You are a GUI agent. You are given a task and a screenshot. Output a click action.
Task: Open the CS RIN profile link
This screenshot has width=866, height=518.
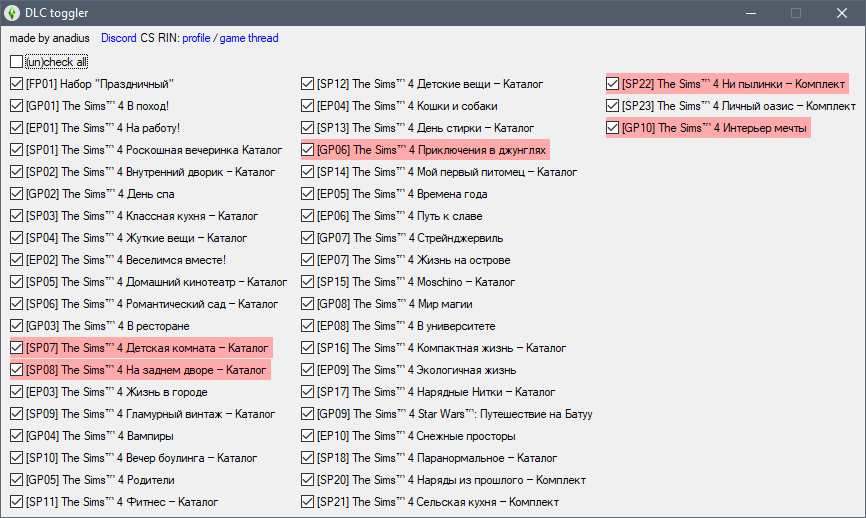(x=196, y=38)
